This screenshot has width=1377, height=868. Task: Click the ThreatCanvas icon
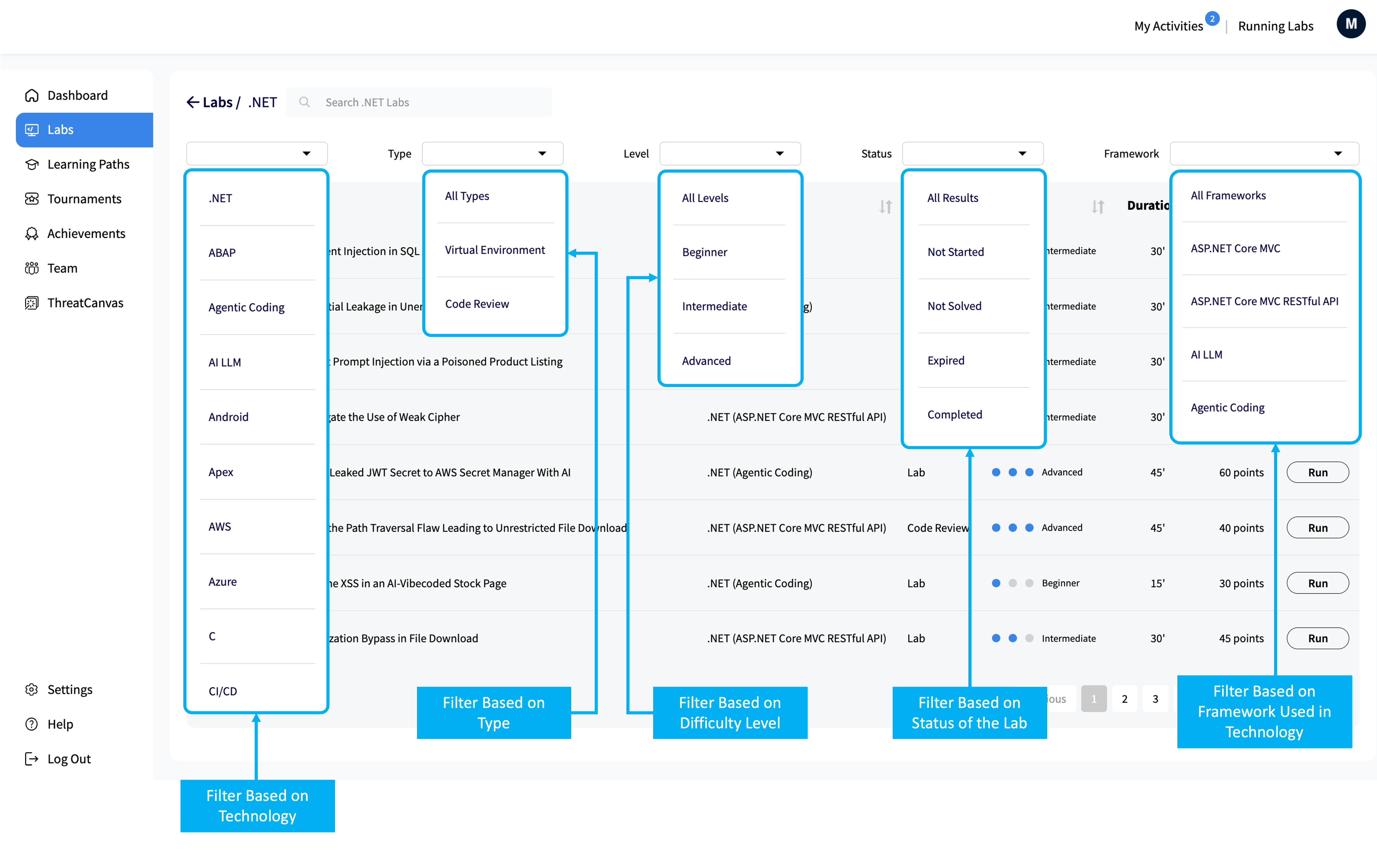tap(32, 303)
